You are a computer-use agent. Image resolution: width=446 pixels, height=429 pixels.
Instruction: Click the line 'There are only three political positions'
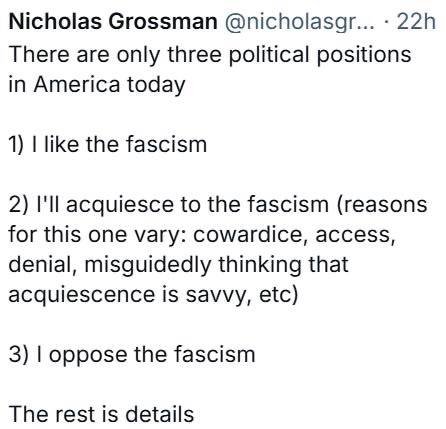(210, 55)
